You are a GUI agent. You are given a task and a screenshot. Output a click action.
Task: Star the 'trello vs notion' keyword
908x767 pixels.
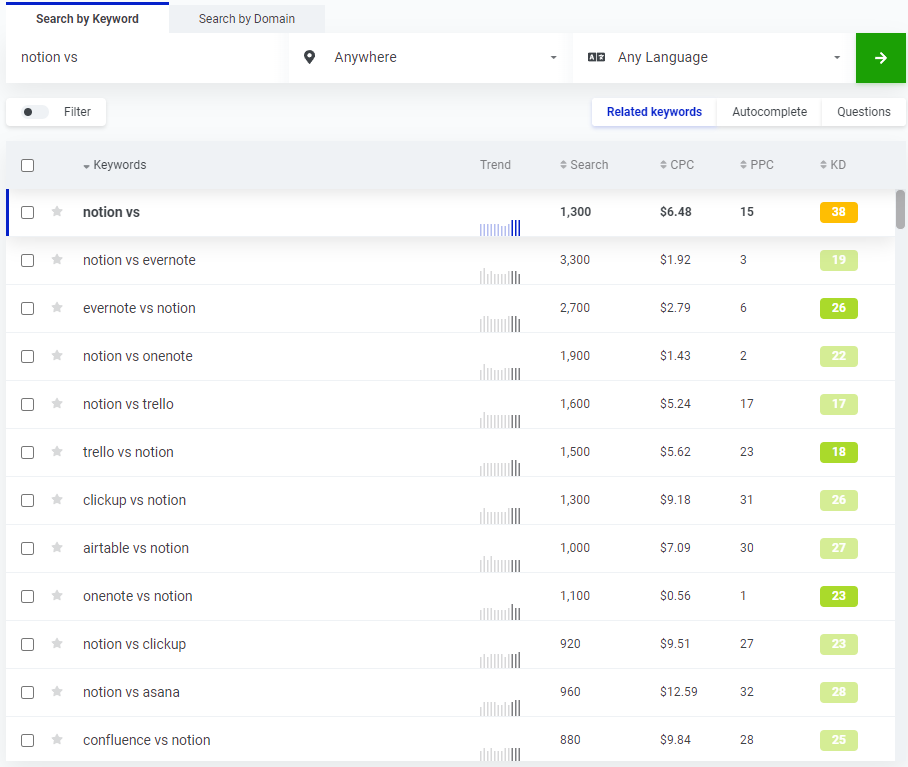(57, 452)
